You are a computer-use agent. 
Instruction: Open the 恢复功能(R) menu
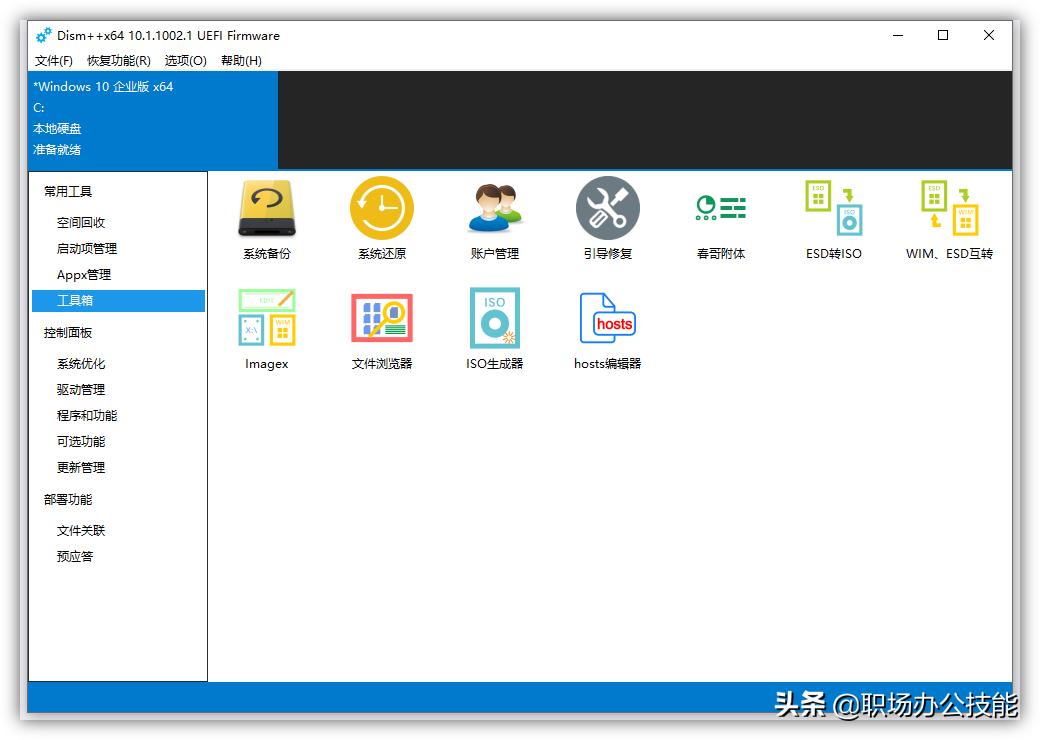tap(117, 60)
